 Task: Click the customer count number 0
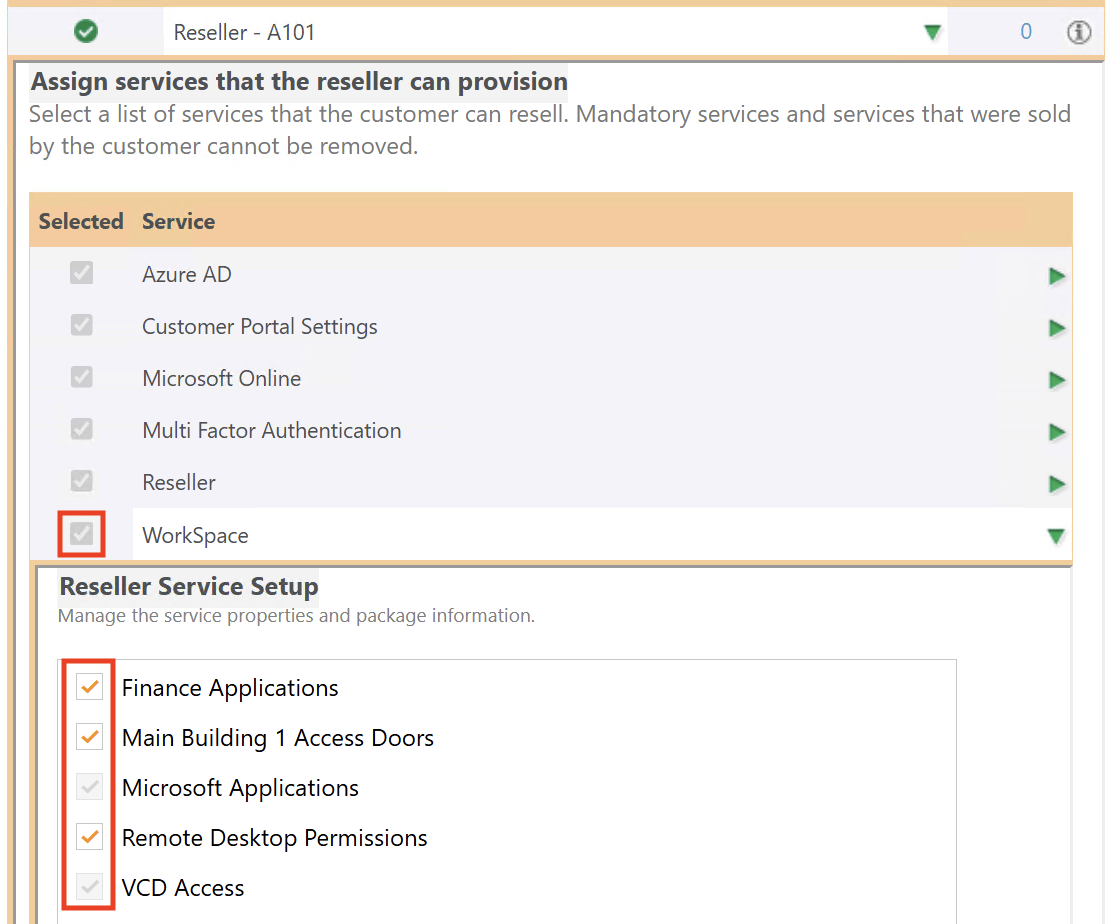click(1025, 32)
